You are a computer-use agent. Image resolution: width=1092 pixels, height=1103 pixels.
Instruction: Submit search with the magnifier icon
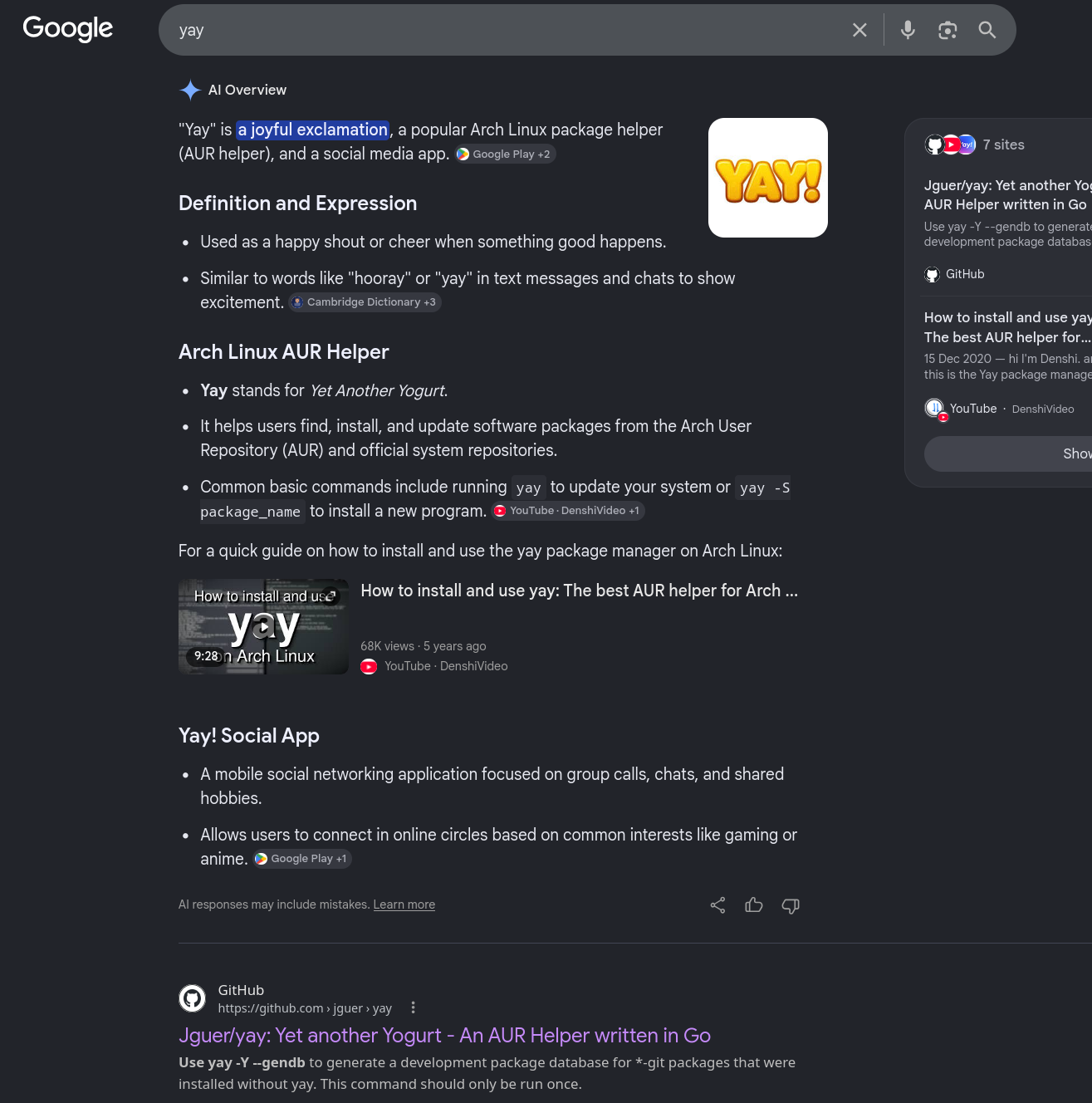click(x=987, y=30)
